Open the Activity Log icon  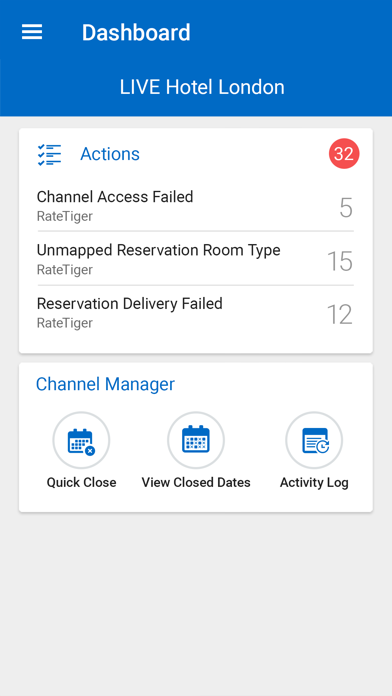pos(314,440)
